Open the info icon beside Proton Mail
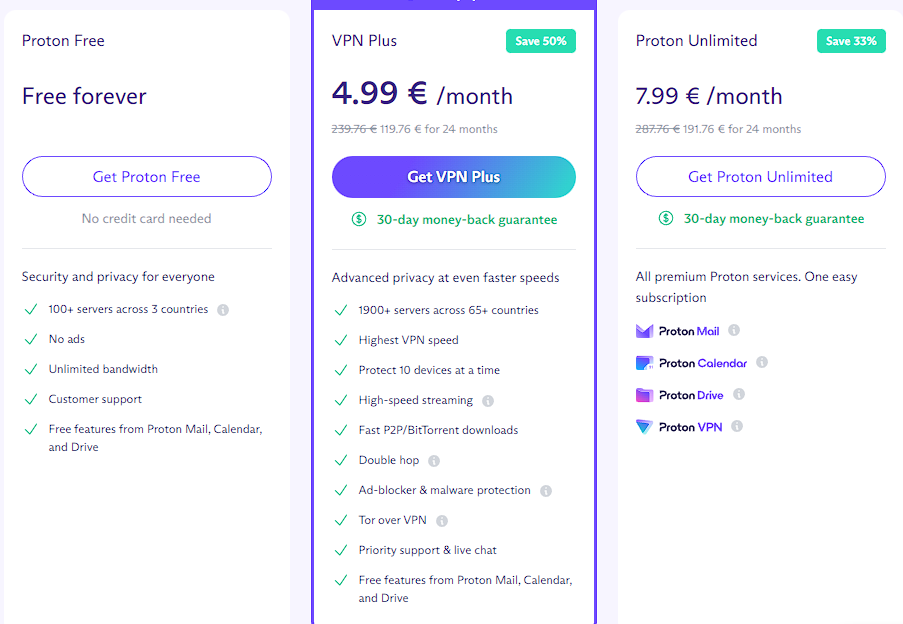The image size is (903, 624). 734,330
